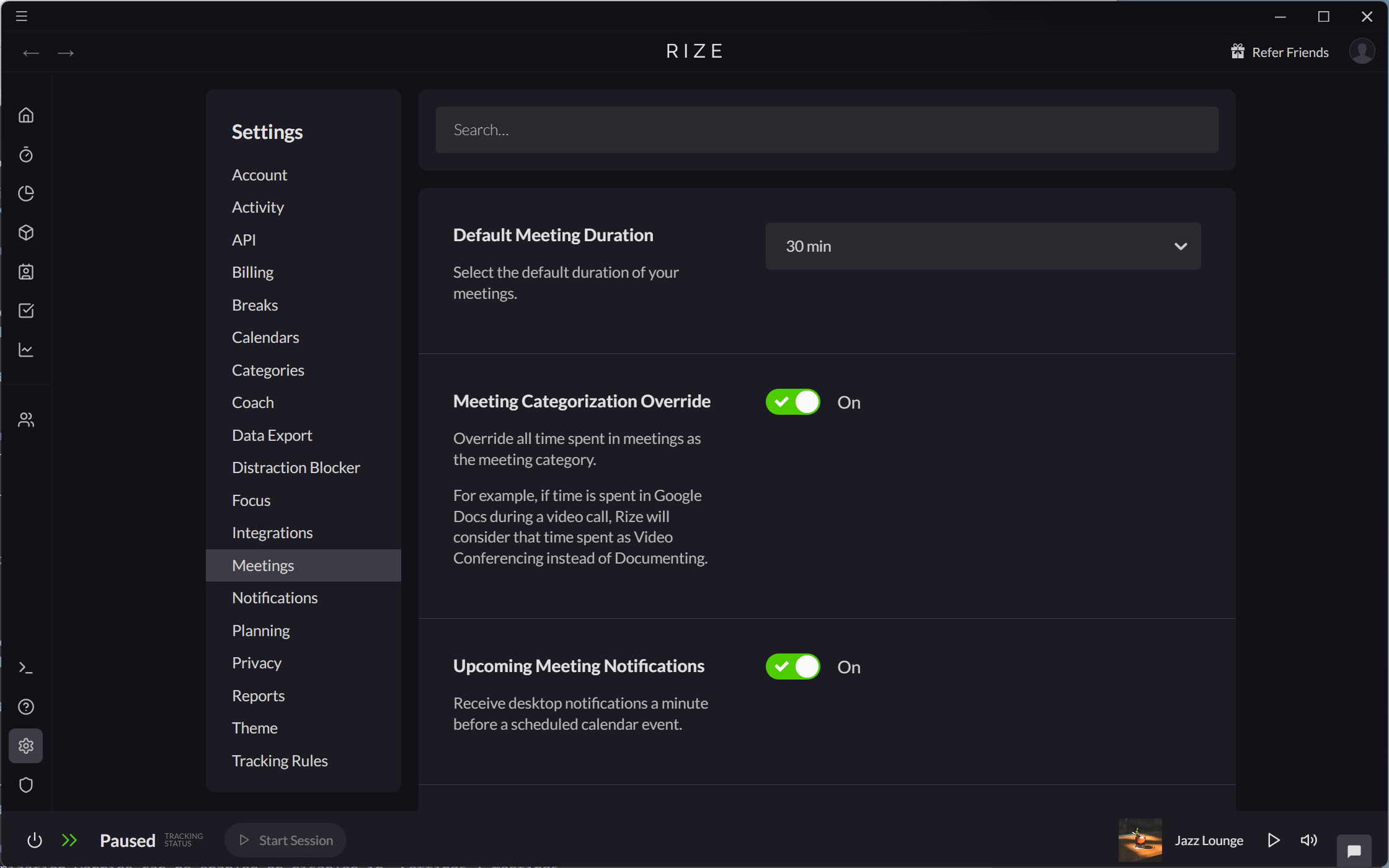Mute audio via the speaker icon
Screen dimensions: 1389x868
[x=1308, y=840]
